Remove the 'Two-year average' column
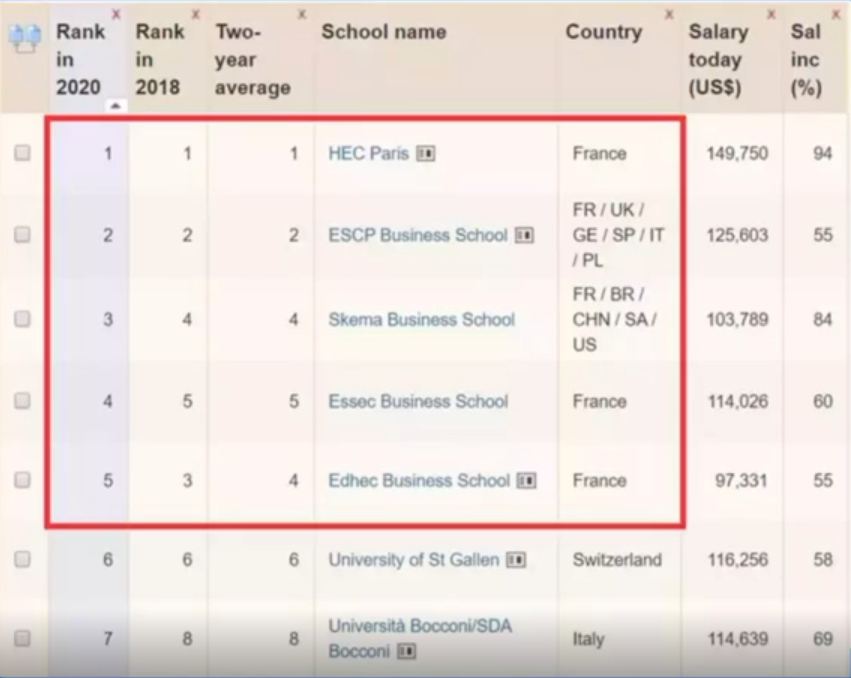The height and width of the screenshot is (678, 851). click(301, 14)
